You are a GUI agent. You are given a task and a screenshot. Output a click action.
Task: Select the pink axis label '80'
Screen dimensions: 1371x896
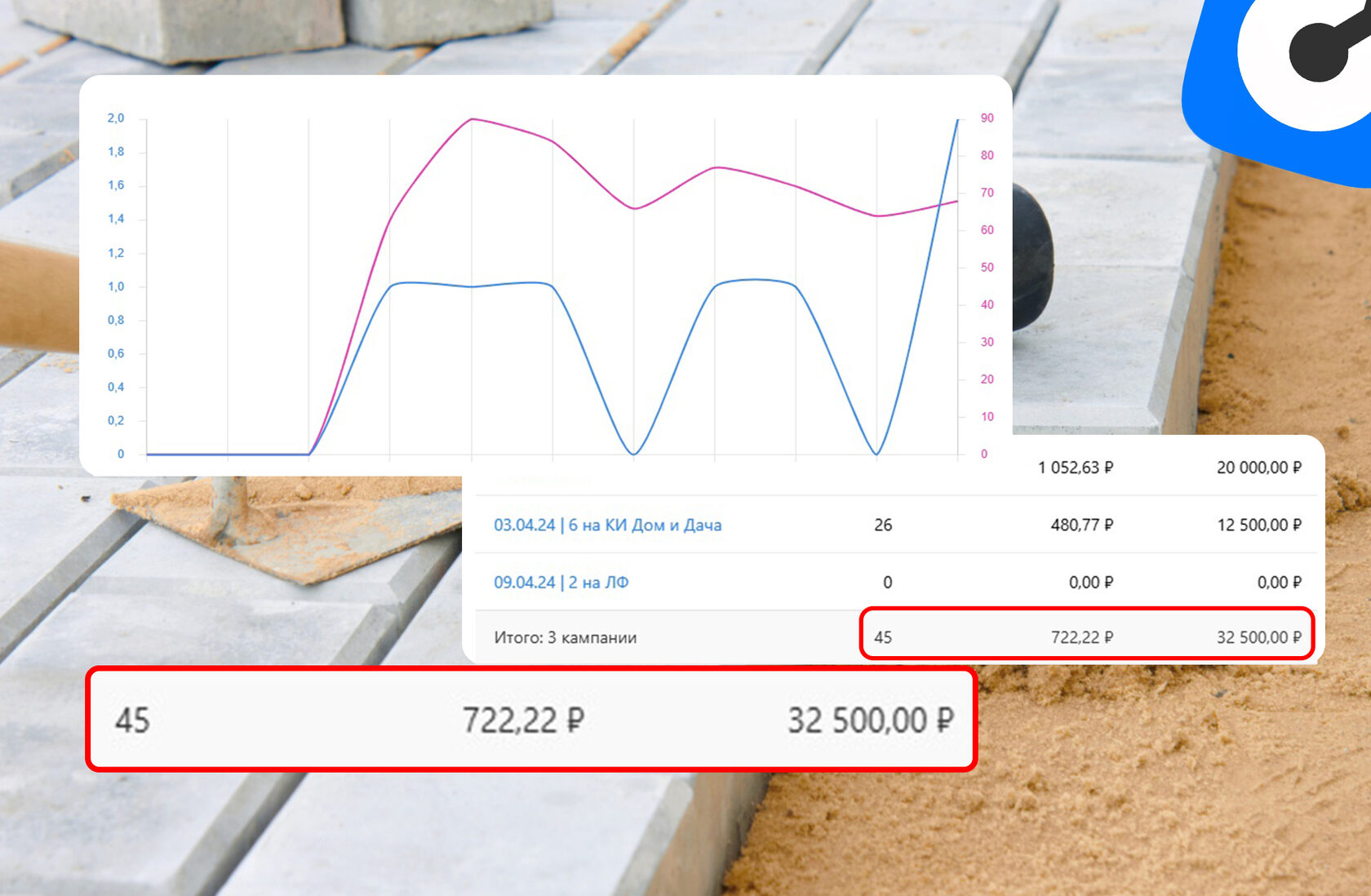[x=987, y=155]
